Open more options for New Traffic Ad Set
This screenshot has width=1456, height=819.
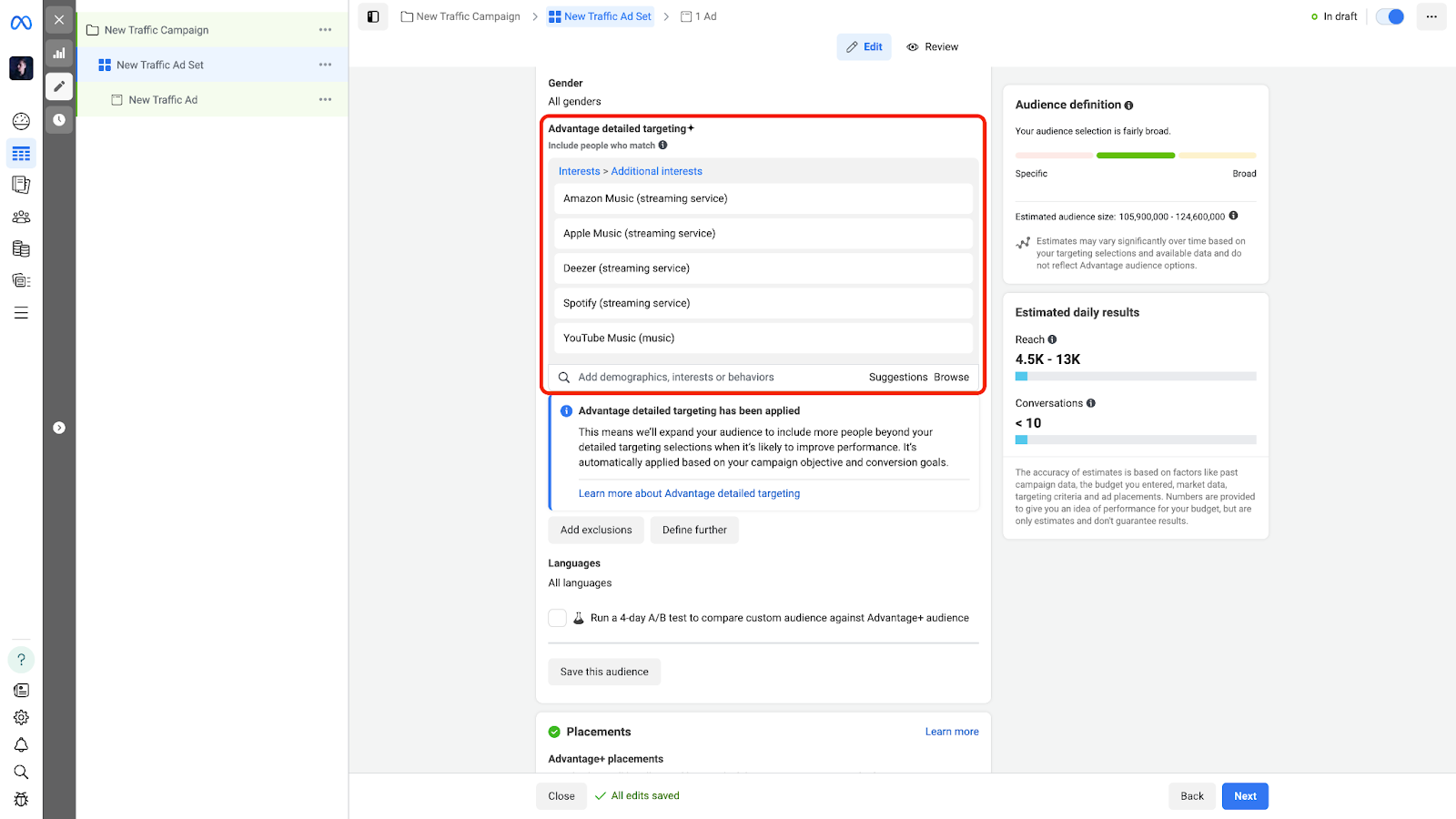[x=325, y=65]
